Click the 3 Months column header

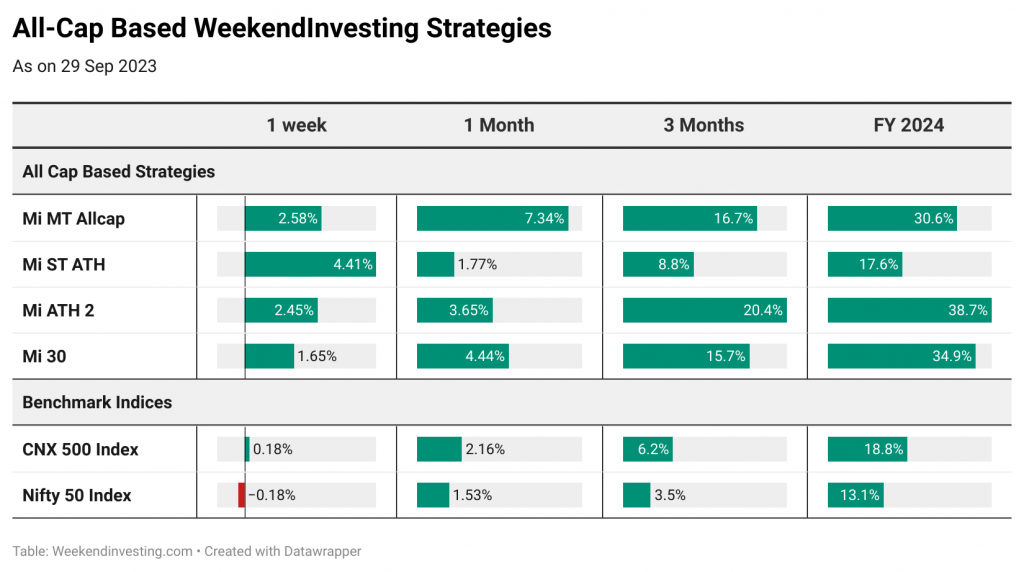coord(704,125)
